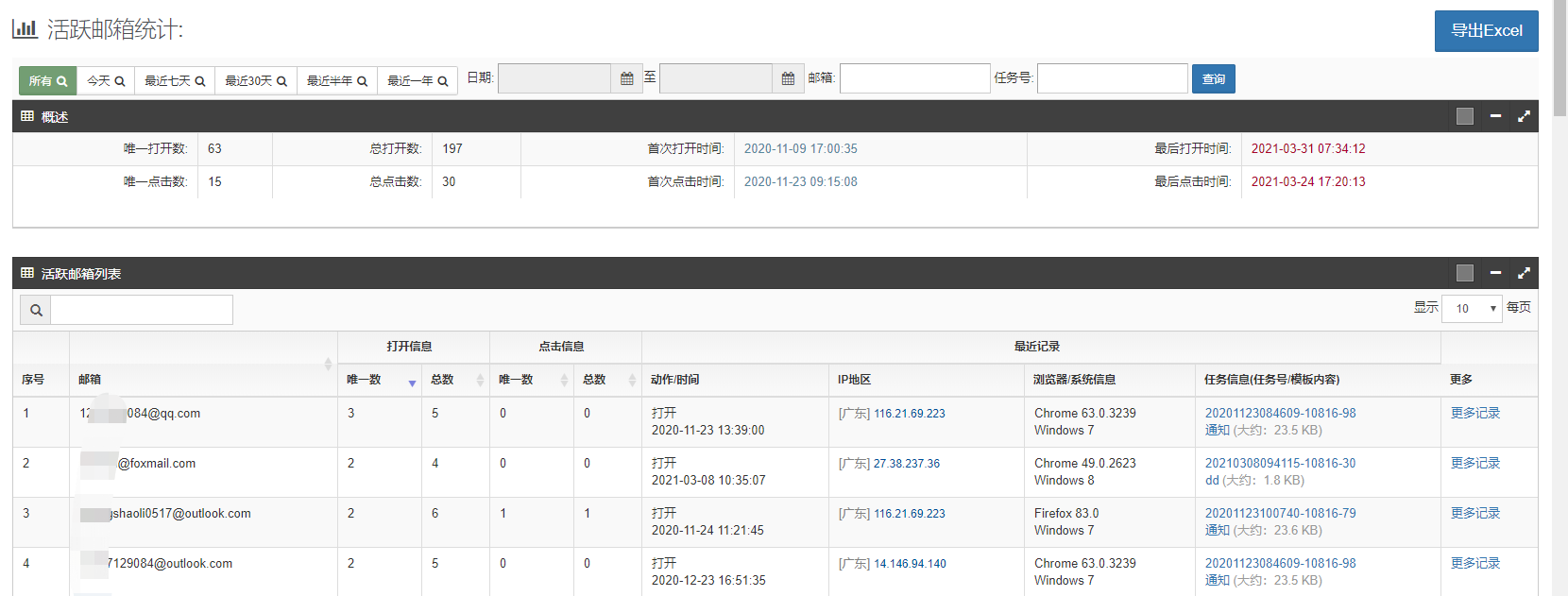Screen dimensions: 1568x596
Task: Collapse the 活跃邮箱列表 panel with minus icon
Action: 1495,273
